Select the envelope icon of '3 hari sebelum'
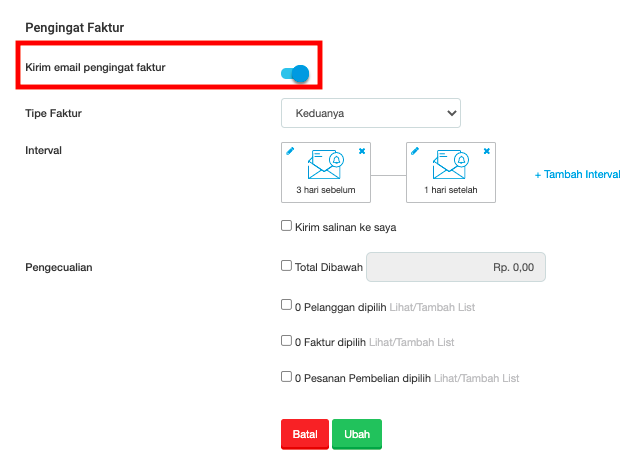This screenshot has height=474, width=639. (326, 164)
